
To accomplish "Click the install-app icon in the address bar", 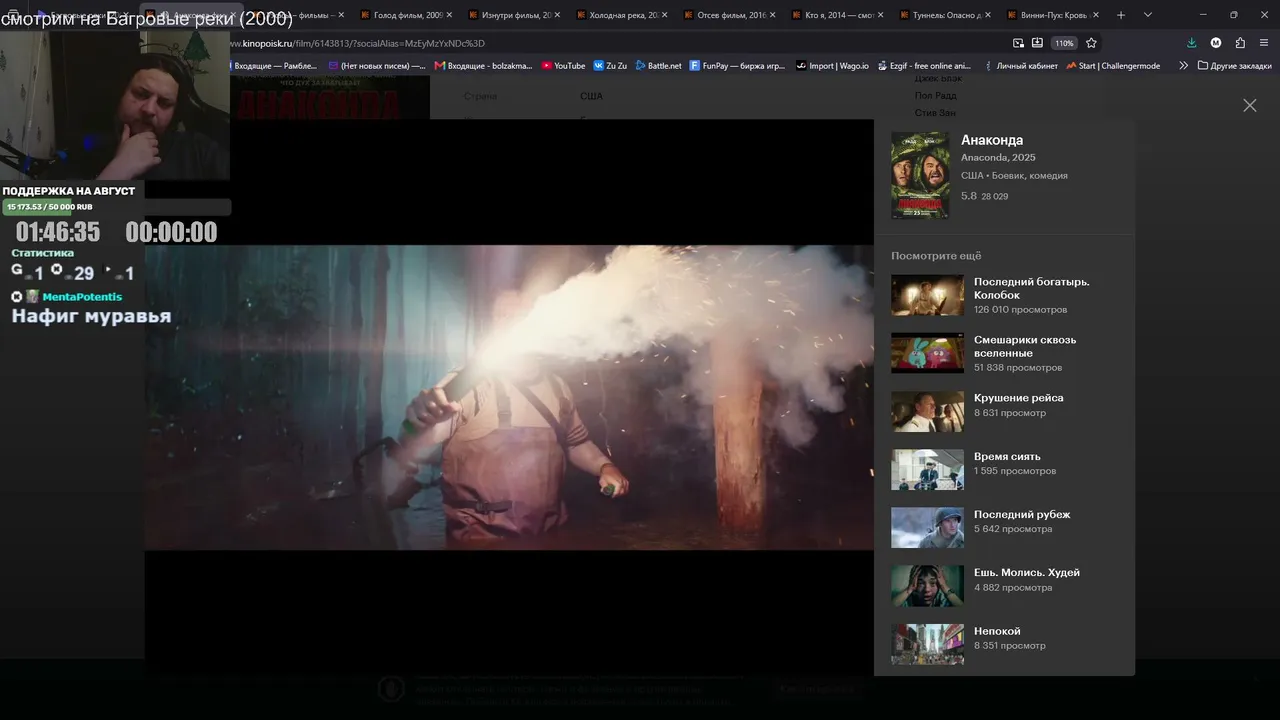I will [1037, 43].
